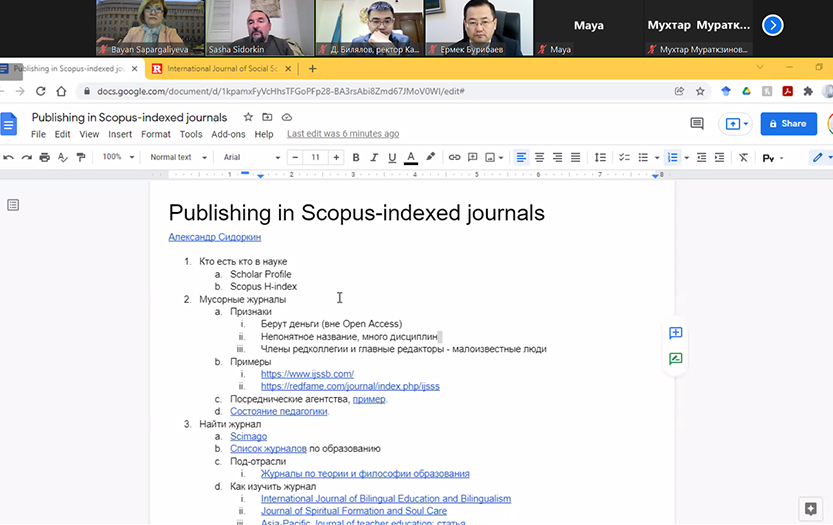Screen dimensions: 833x525
Task: Toggle bold formatting
Action: 355,157
